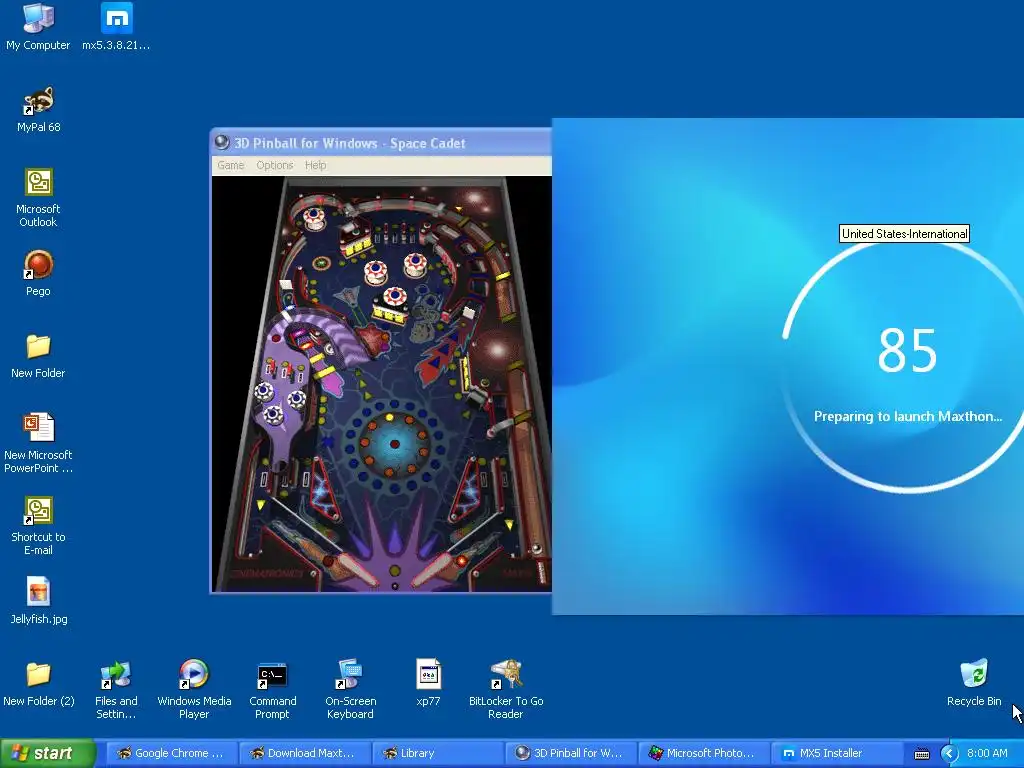1024x768 pixels.
Task: Open the Options menu in 3D Pinball
Action: click(x=274, y=165)
